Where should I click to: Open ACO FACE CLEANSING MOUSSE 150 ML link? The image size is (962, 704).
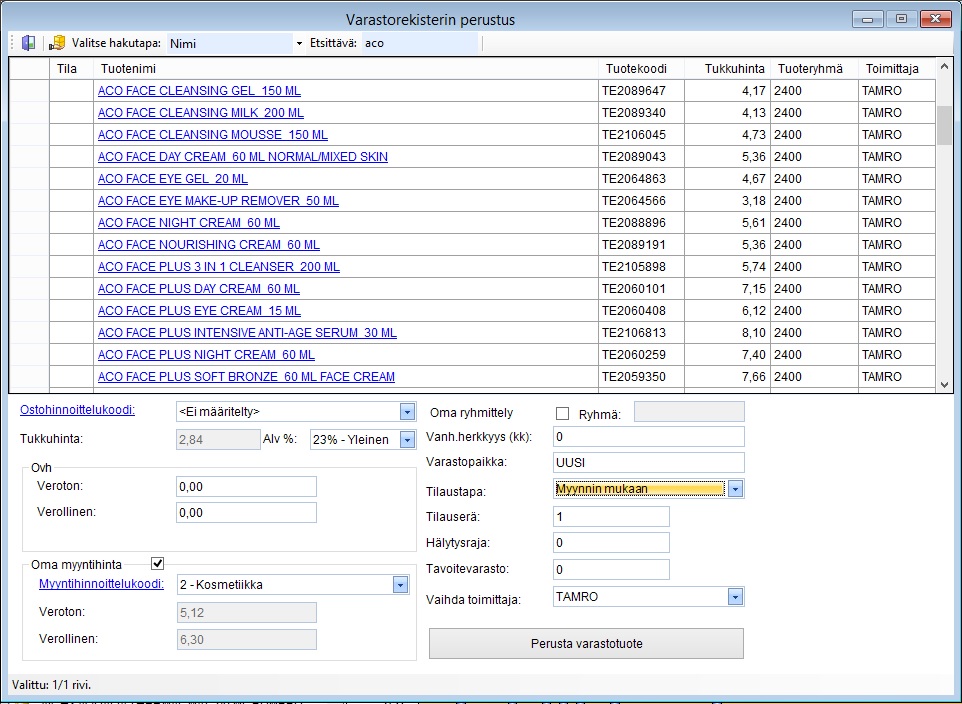point(213,135)
